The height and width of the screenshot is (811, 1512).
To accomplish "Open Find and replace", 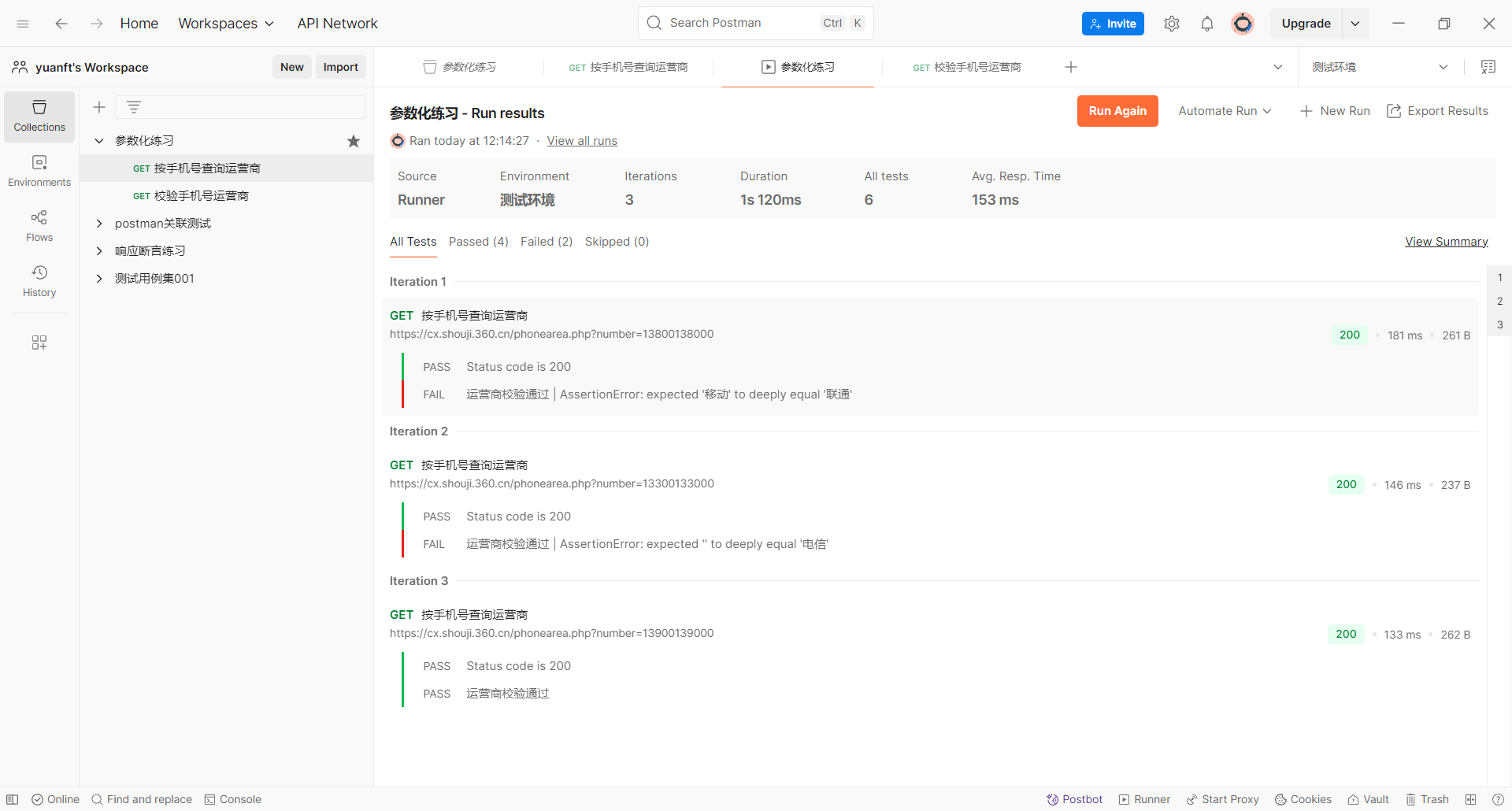I will 142,799.
